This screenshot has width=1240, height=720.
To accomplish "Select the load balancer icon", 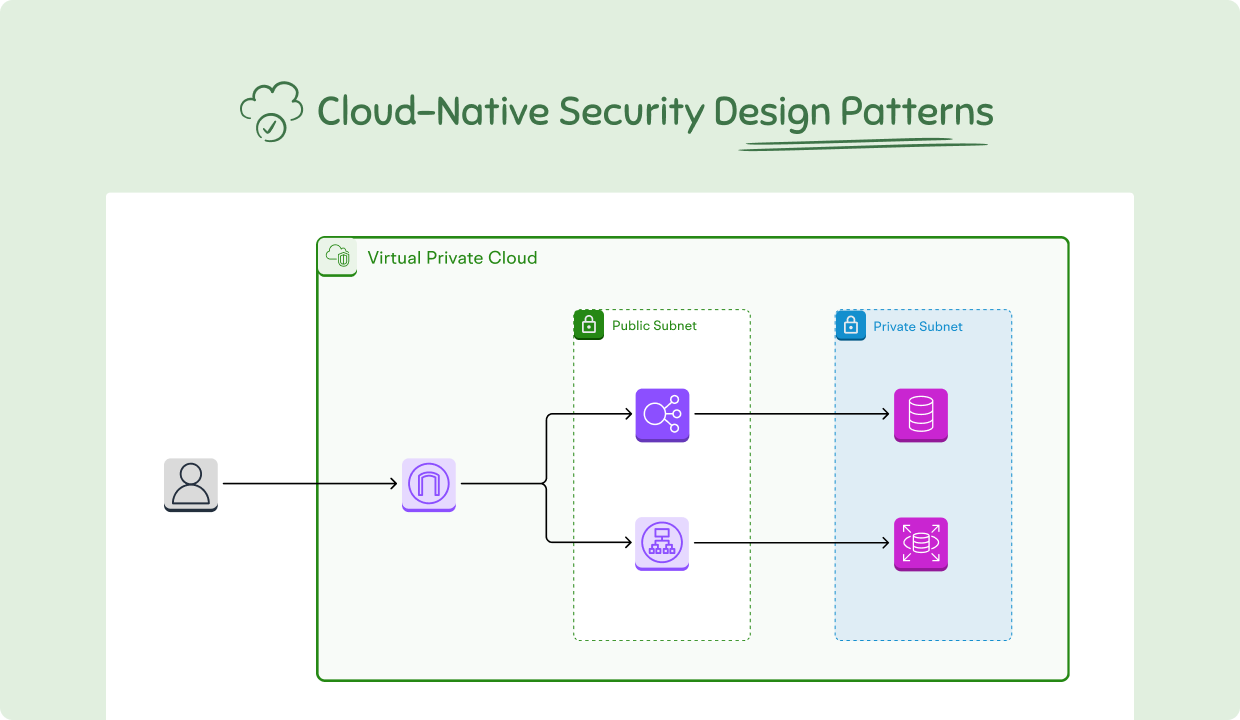I will pyautogui.click(x=661, y=414).
